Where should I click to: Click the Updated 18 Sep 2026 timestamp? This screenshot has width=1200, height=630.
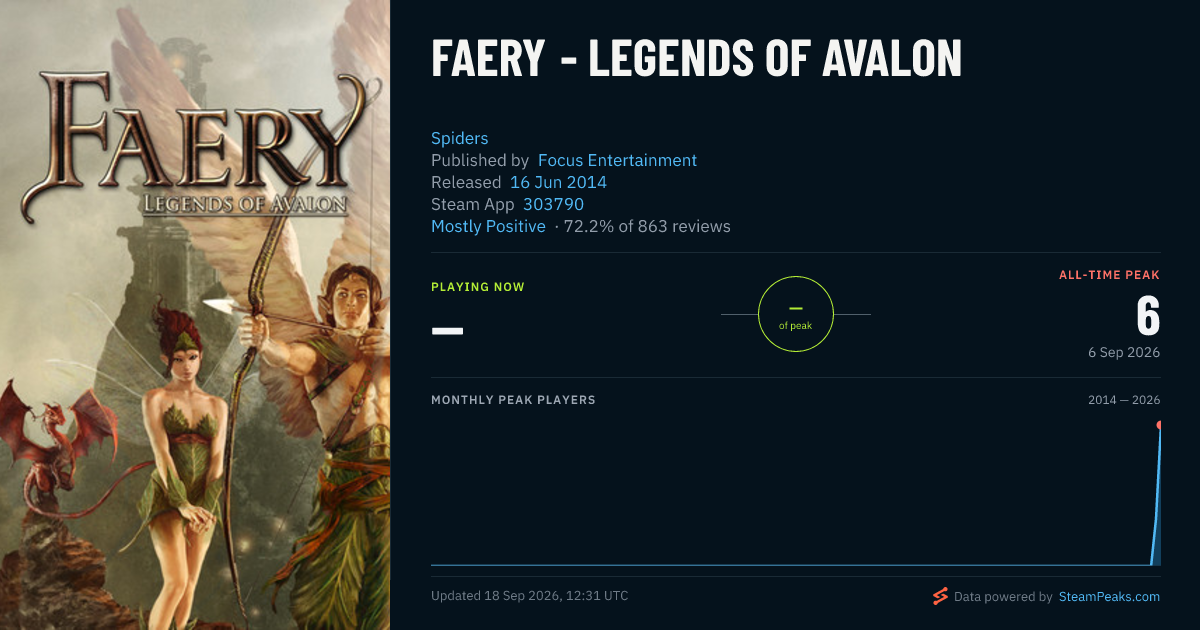click(530, 596)
